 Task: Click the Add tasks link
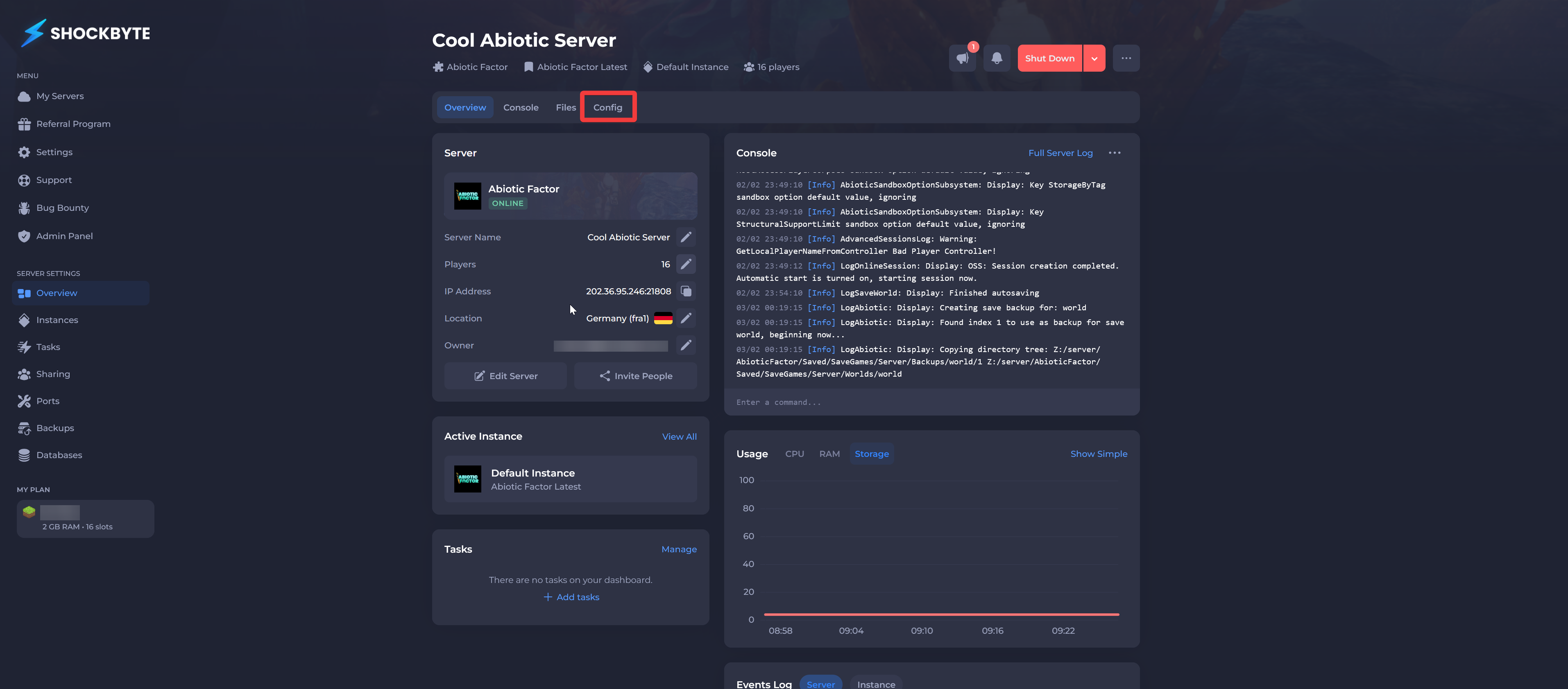tap(571, 597)
